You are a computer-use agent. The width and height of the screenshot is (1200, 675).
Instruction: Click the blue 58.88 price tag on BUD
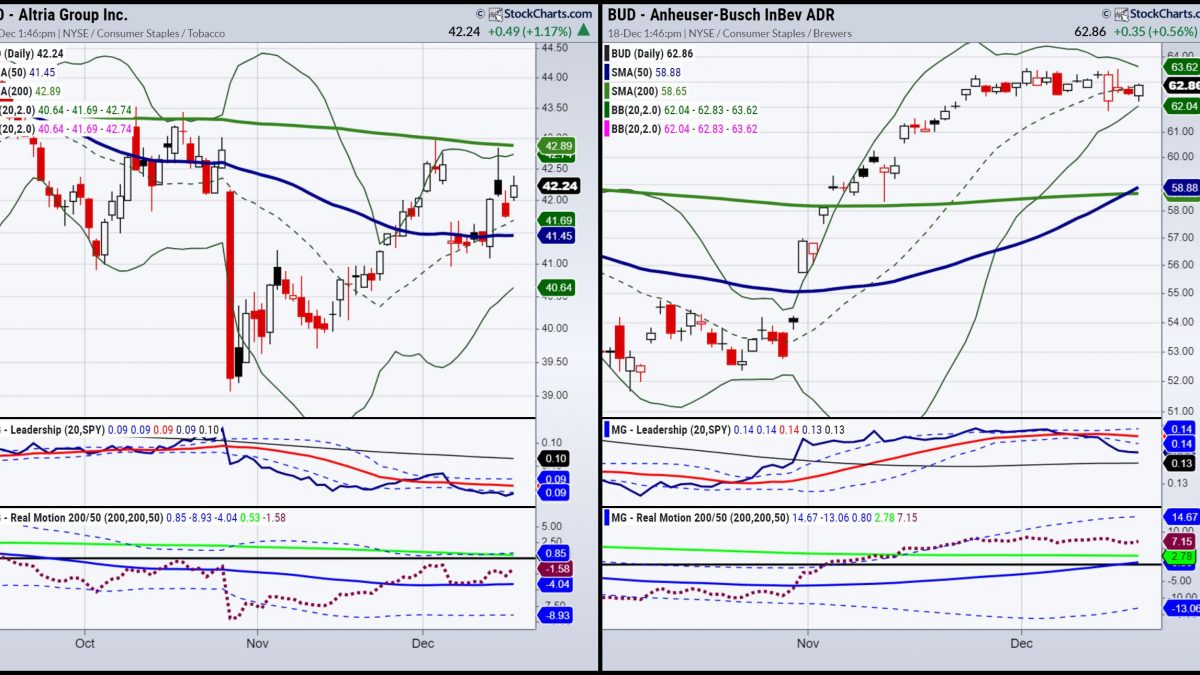tap(1182, 187)
